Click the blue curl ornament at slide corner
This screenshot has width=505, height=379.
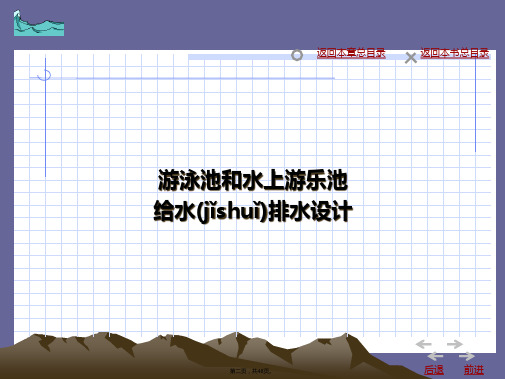click(44, 75)
